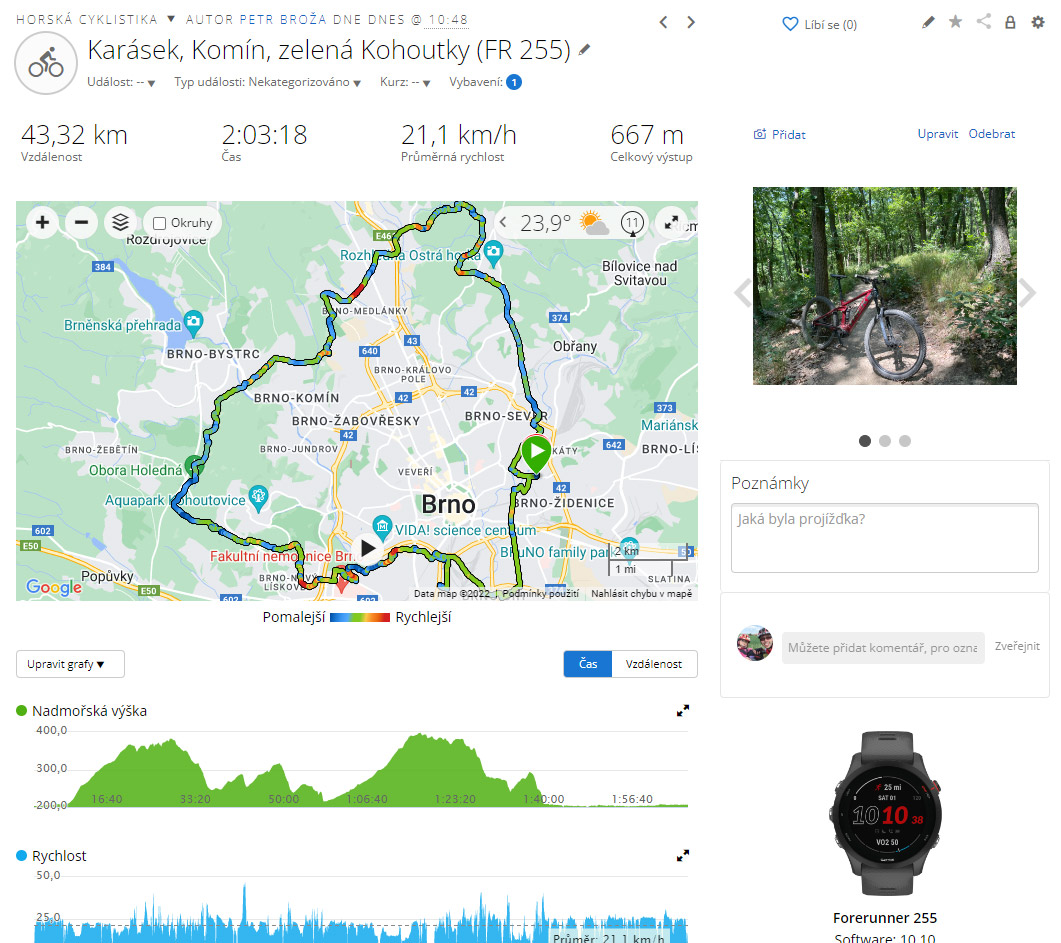The image size is (1061, 943).
Task: Zoom in the map with plus button
Action: tap(43, 222)
